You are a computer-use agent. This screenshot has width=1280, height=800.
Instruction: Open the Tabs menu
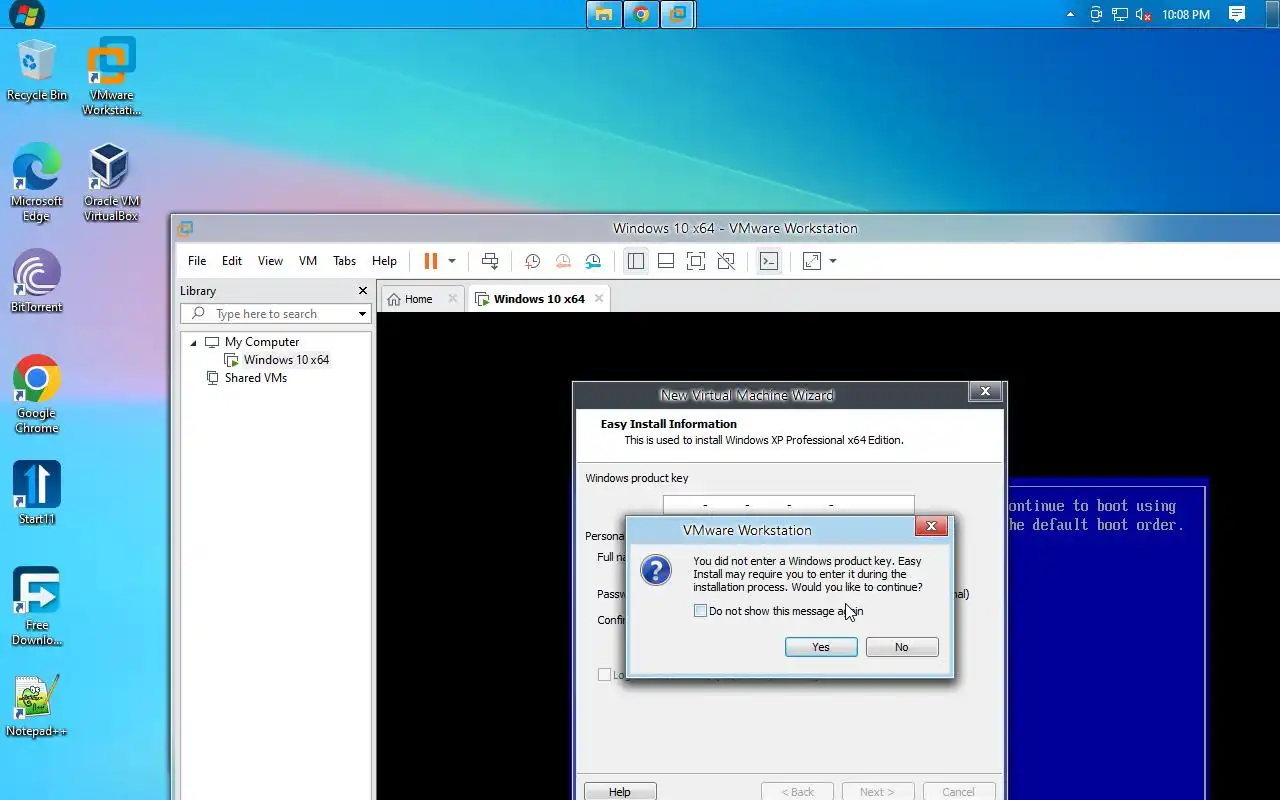pos(345,261)
